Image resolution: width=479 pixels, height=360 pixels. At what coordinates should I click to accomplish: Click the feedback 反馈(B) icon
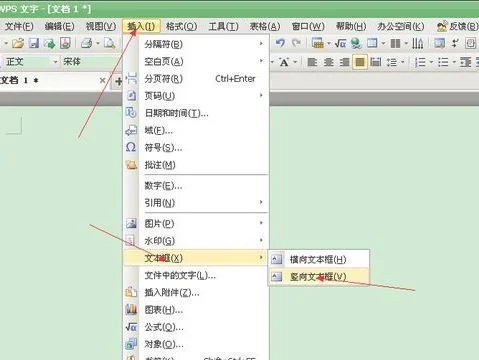[442, 26]
